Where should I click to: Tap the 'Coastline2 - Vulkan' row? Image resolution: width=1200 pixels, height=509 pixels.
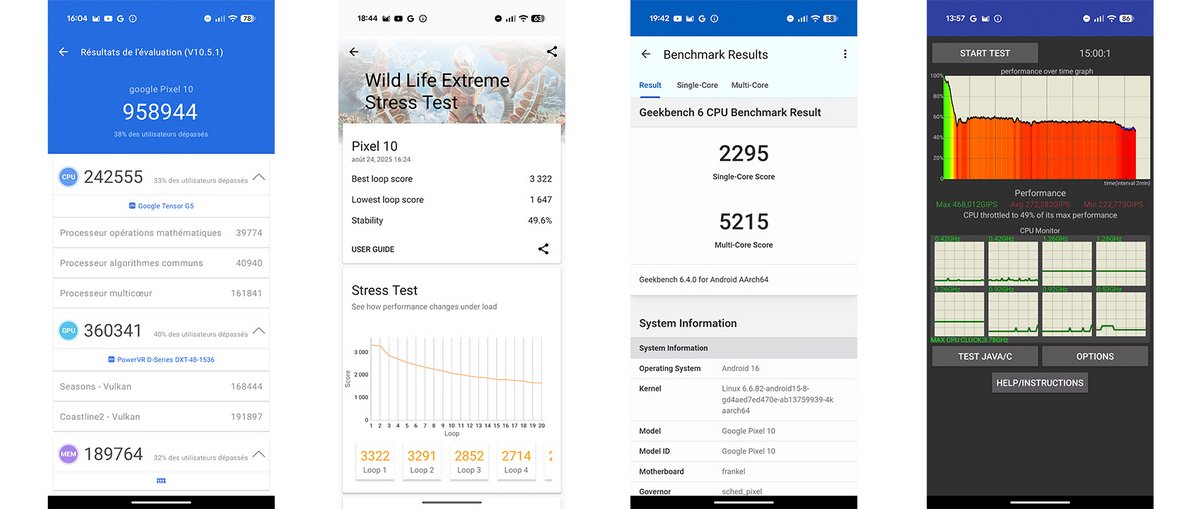161,417
